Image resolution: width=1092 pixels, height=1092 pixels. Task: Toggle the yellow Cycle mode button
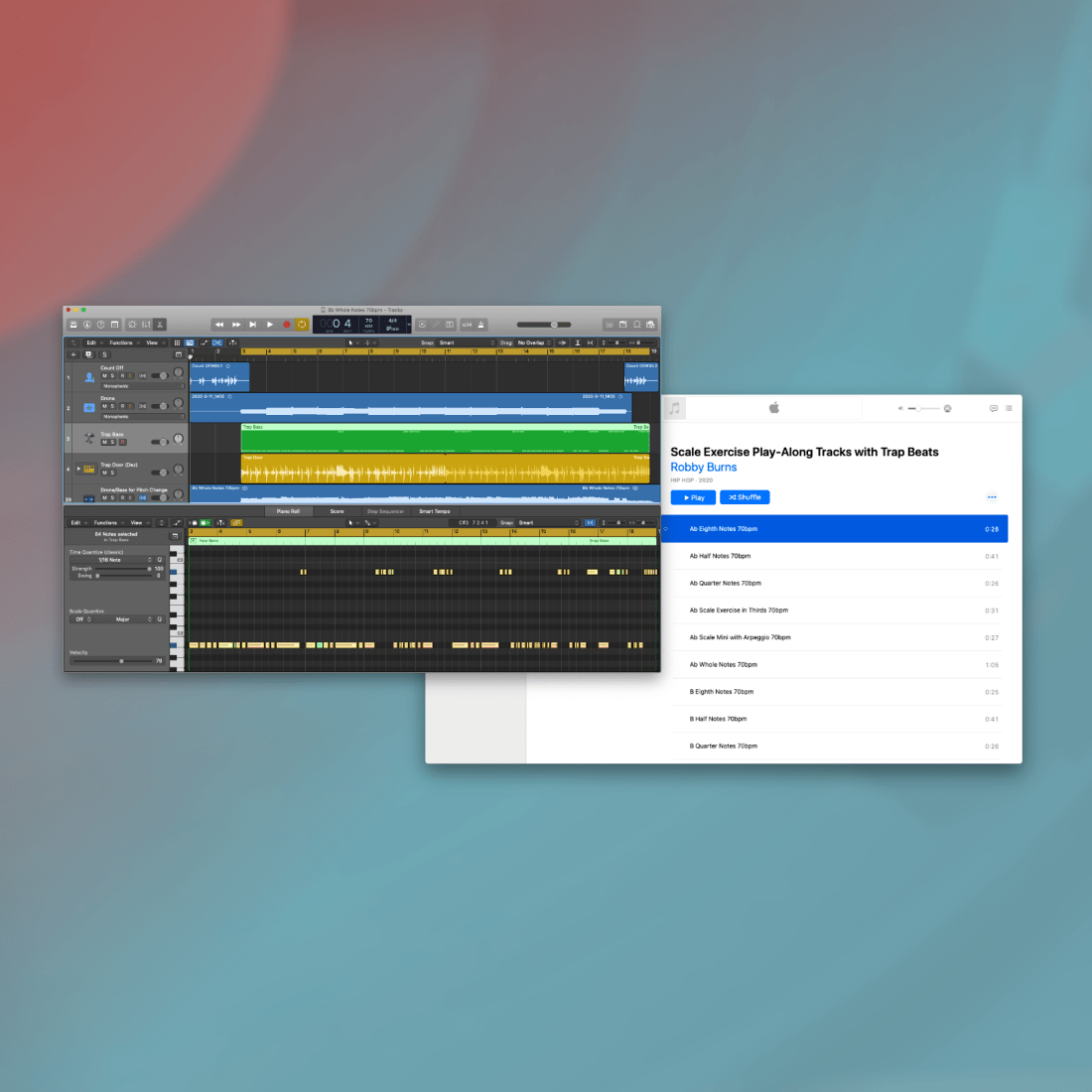(302, 325)
